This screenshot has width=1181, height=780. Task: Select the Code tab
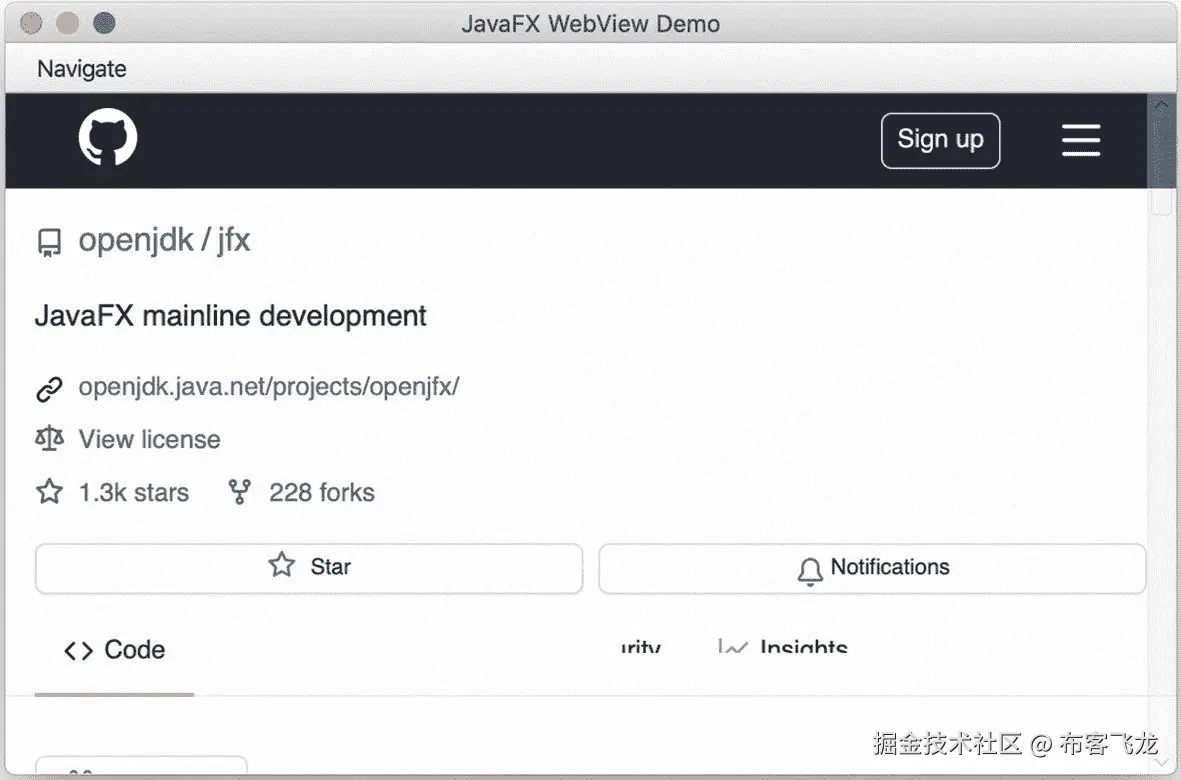[114, 650]
